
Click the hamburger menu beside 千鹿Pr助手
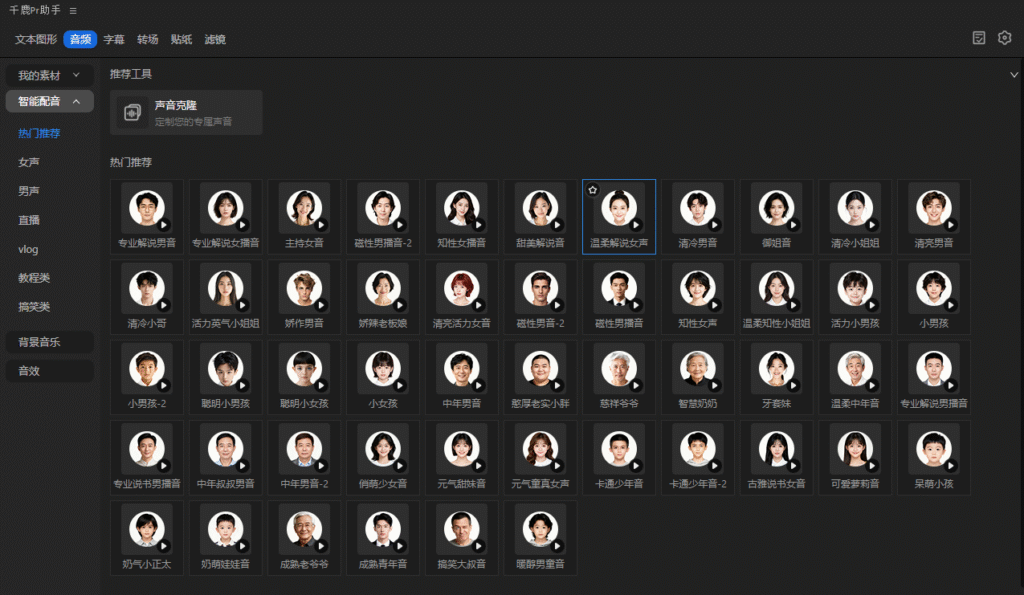coord(73,10)
